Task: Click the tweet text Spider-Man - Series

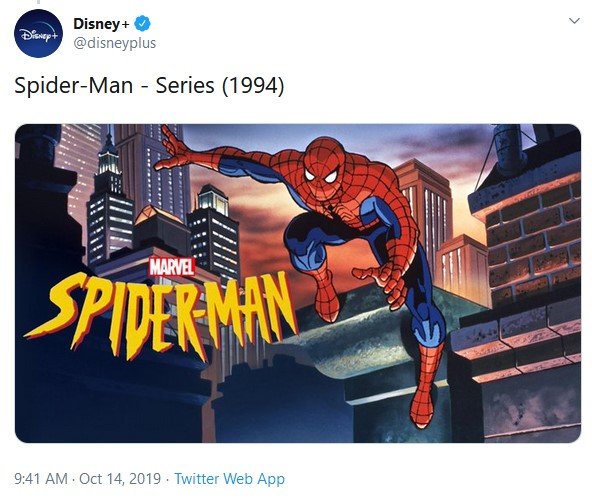Action: tap(114, 85)
